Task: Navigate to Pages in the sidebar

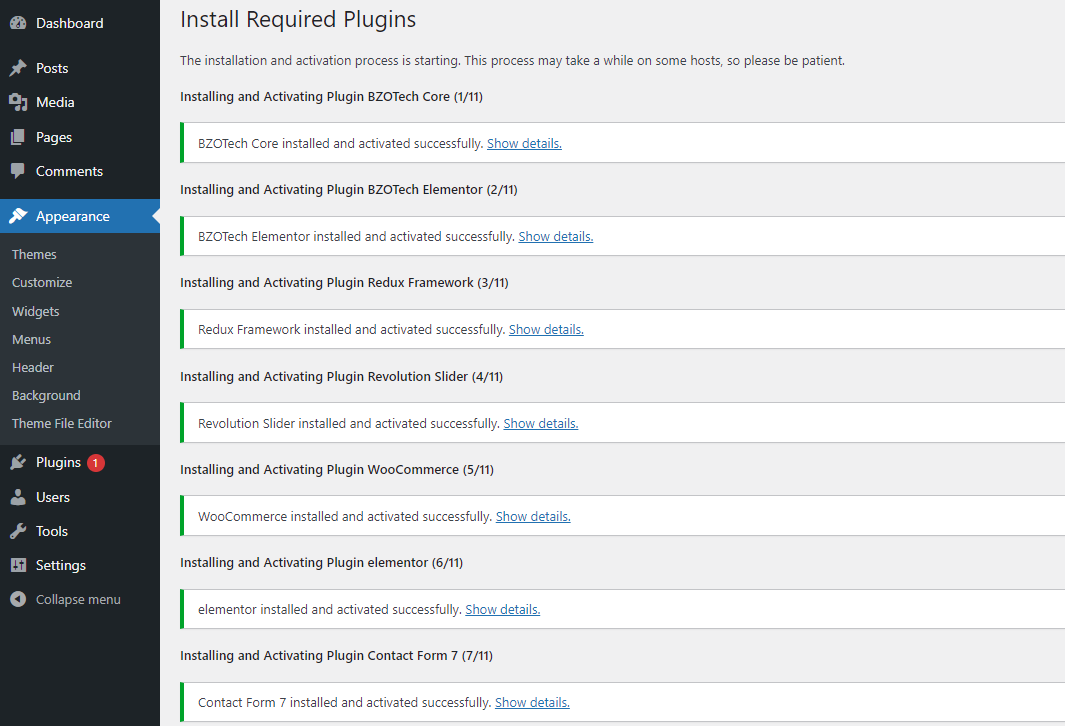Action: point(54,137)
